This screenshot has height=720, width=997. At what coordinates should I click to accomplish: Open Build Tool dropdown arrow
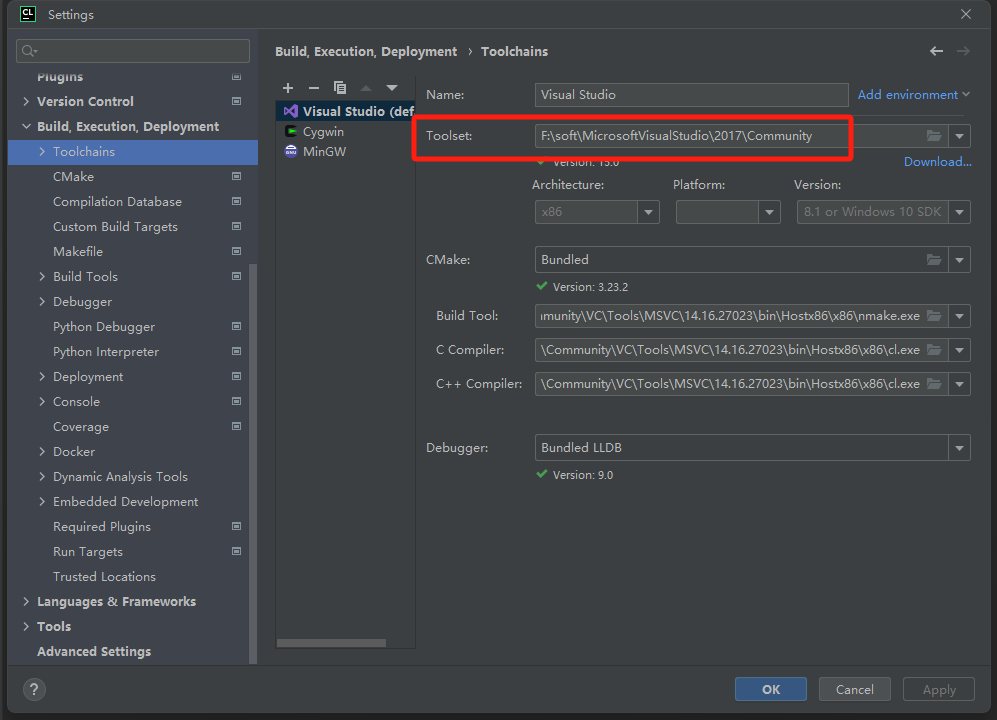[x=959, y=315]
